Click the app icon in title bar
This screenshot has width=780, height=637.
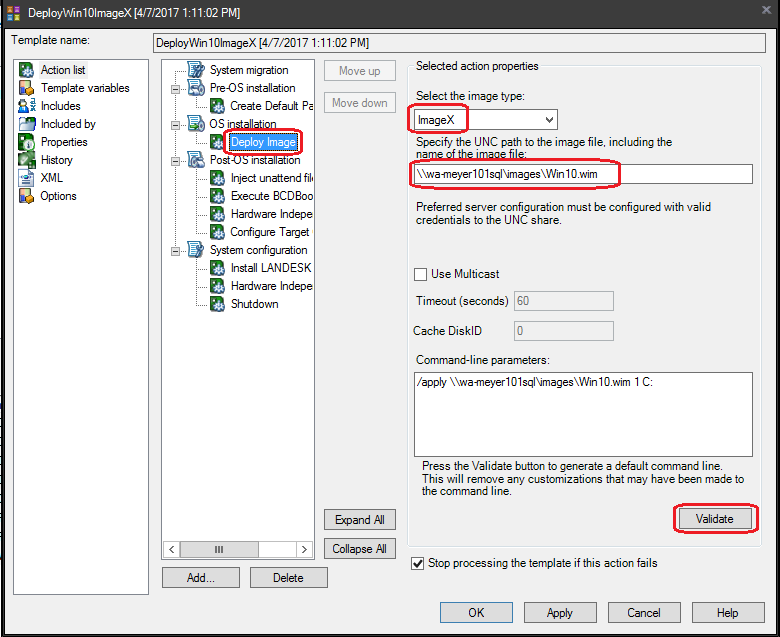tap(13, 13)
